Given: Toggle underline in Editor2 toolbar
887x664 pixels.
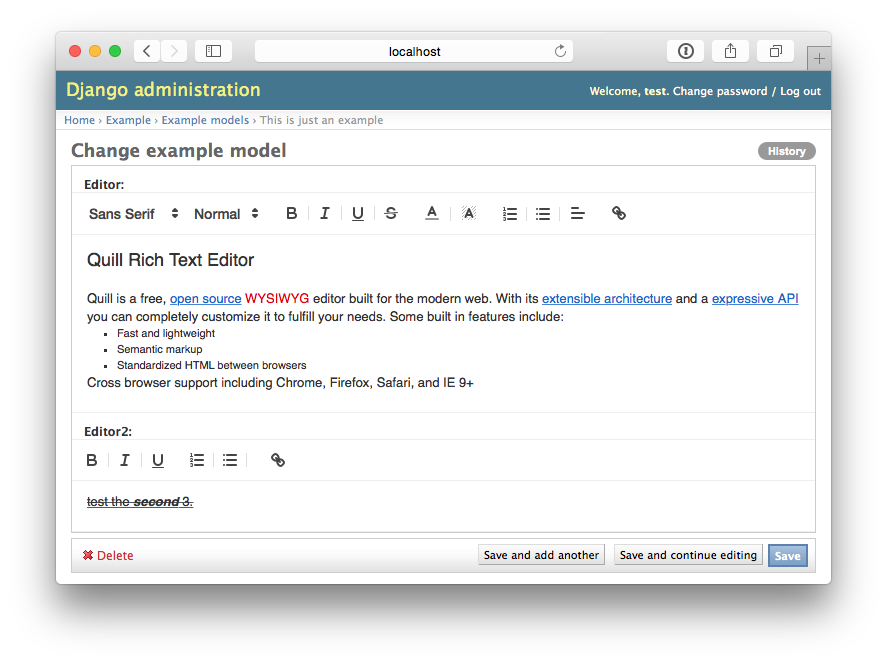Looking at the screenshot, I should click(x=158, y=460).
